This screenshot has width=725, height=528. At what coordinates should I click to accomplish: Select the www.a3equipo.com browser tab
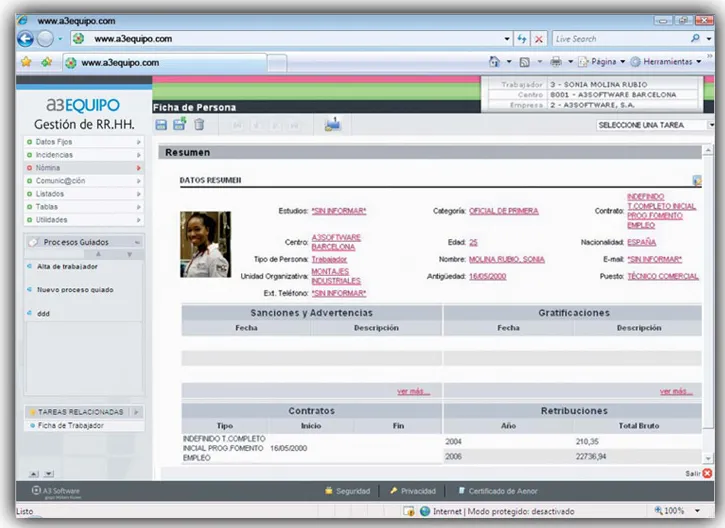pyautogui.click(x=165, y=62)
